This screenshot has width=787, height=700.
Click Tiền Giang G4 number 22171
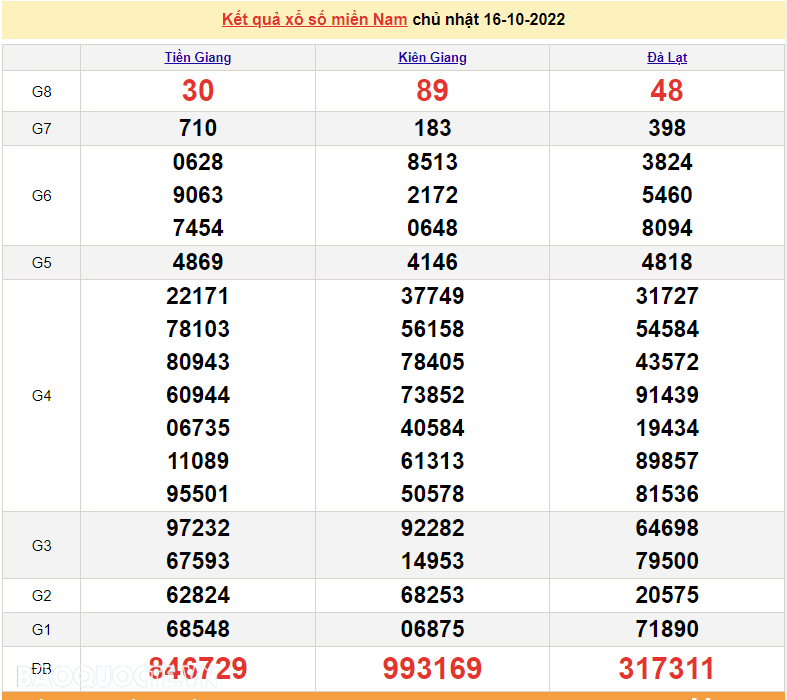tap(198, 296)
